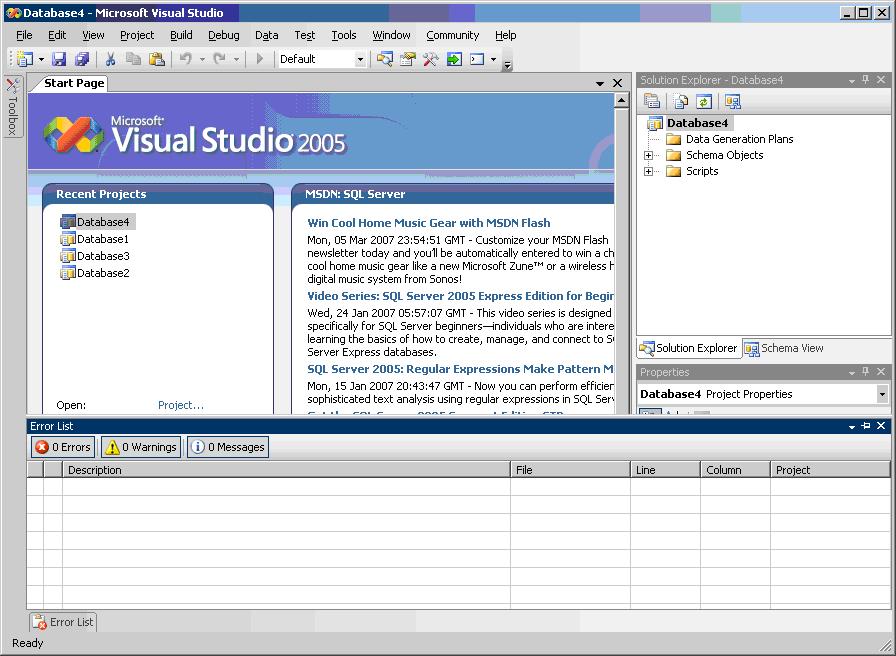Open the Redo history dropdown arrow

pyautogui.click(x=236, y=59)
